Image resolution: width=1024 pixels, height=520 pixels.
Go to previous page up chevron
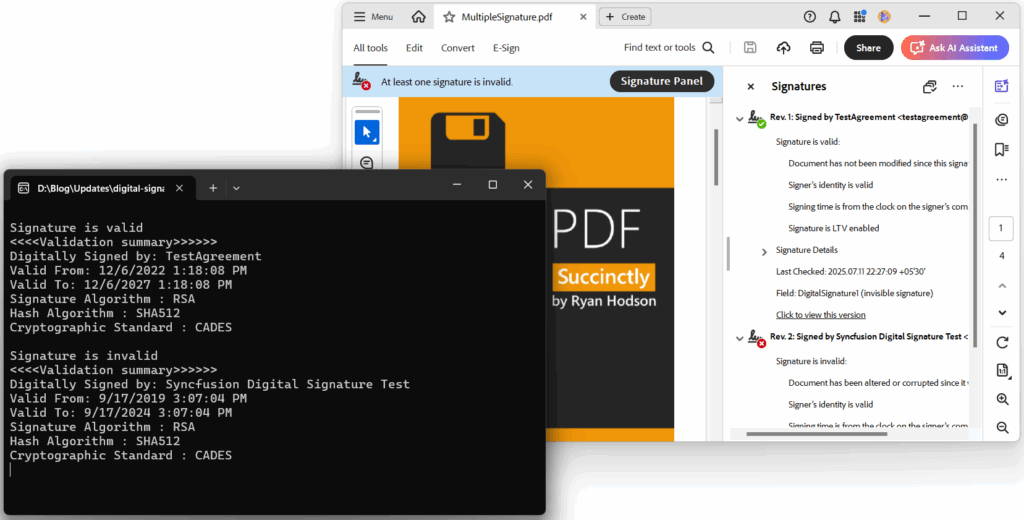point(1002,285)
